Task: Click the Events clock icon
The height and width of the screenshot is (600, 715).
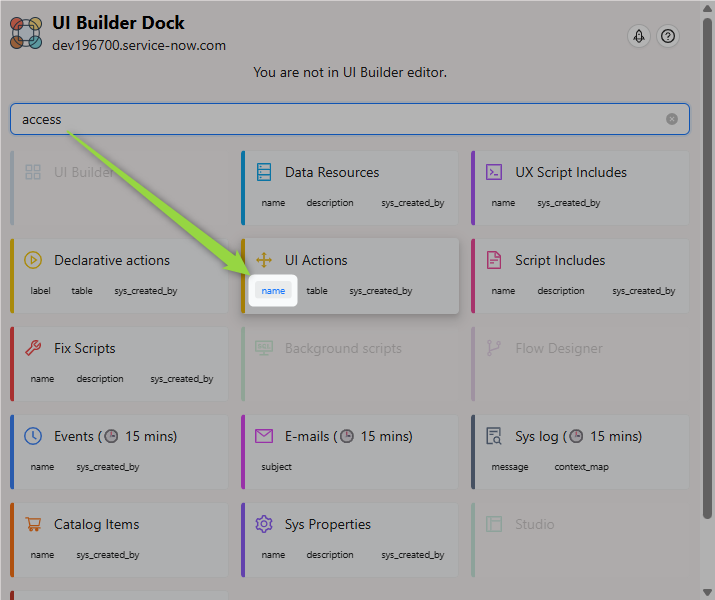Action: 33,436
